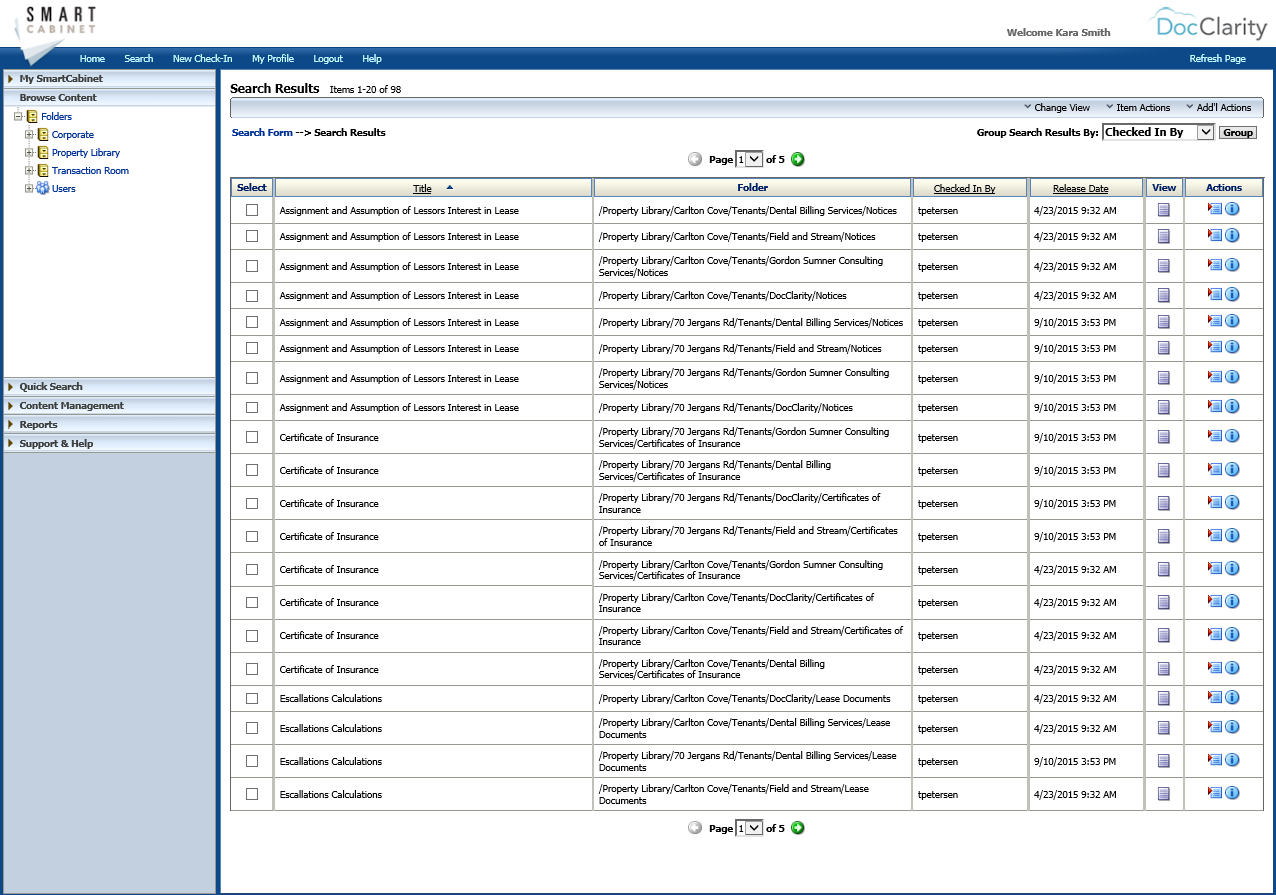Screen dimensions: 1276x895
Task: Open the page number dropdown below the table
Action: coord(749,828)
